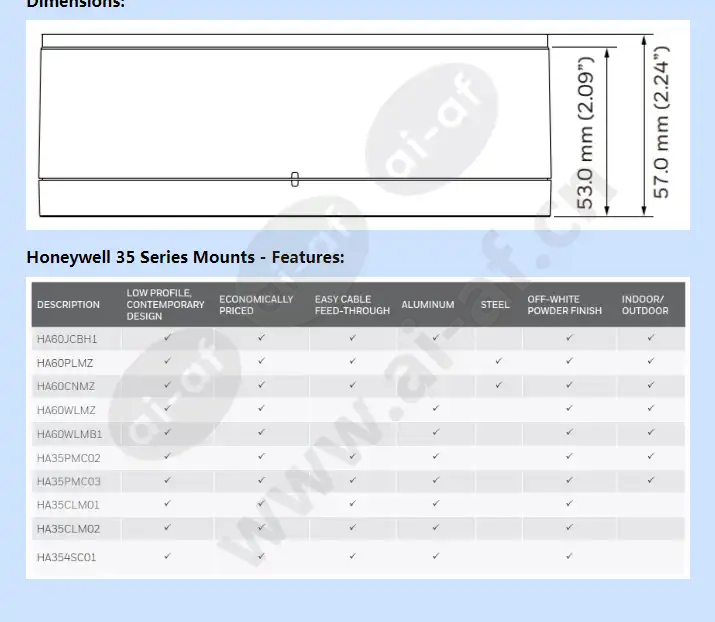
Task: Click the Economically Priced checkmark for HA60PLMZ
Action: coord(261,361)
